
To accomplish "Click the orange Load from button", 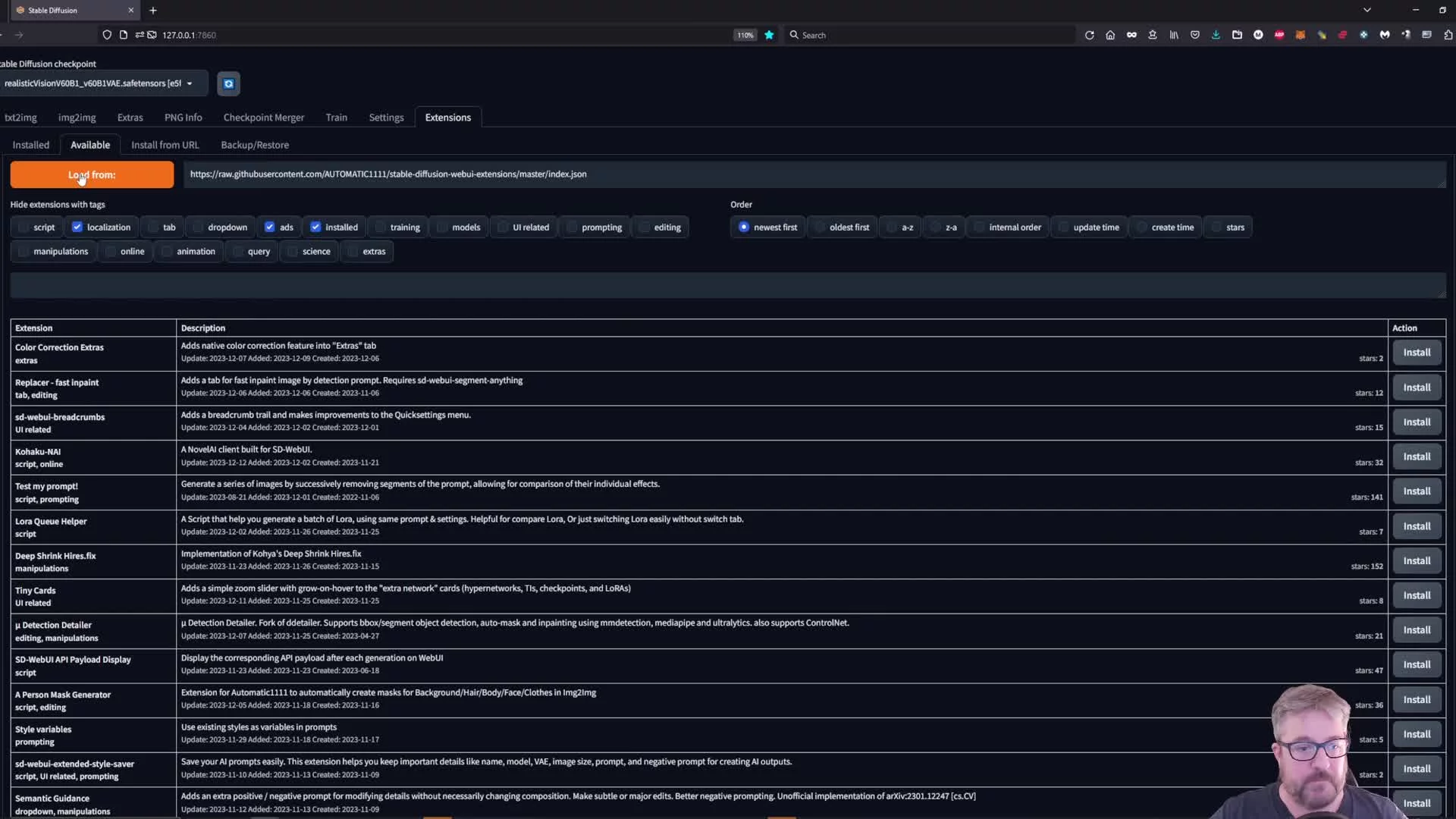I will [92, 174].
